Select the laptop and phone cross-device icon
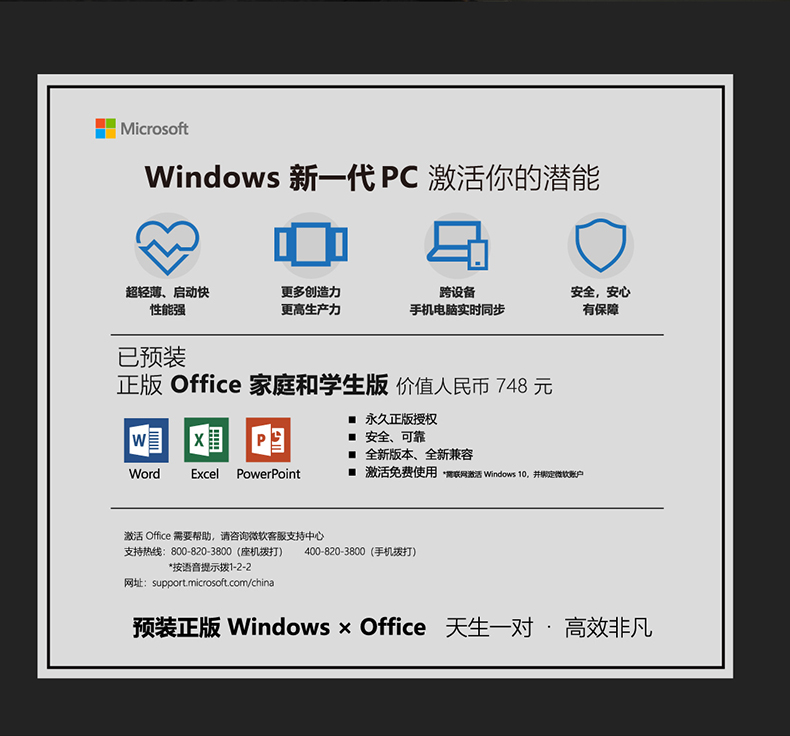790x736 pixels. click(x=457, y=245)
